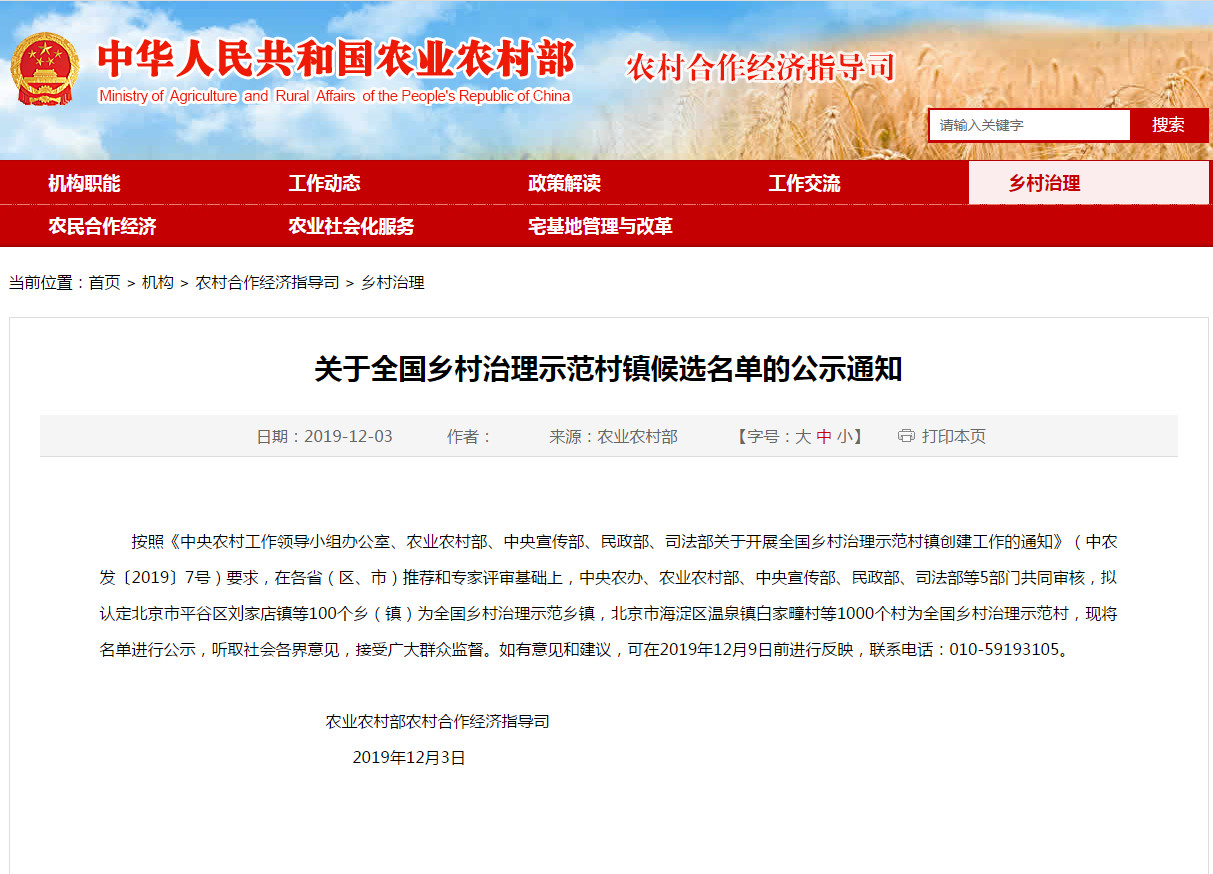The width and height of the screenshot is (1213, 874).
Task: Open 农民合作经济 navigation item
Action: [x=102, y=226]
